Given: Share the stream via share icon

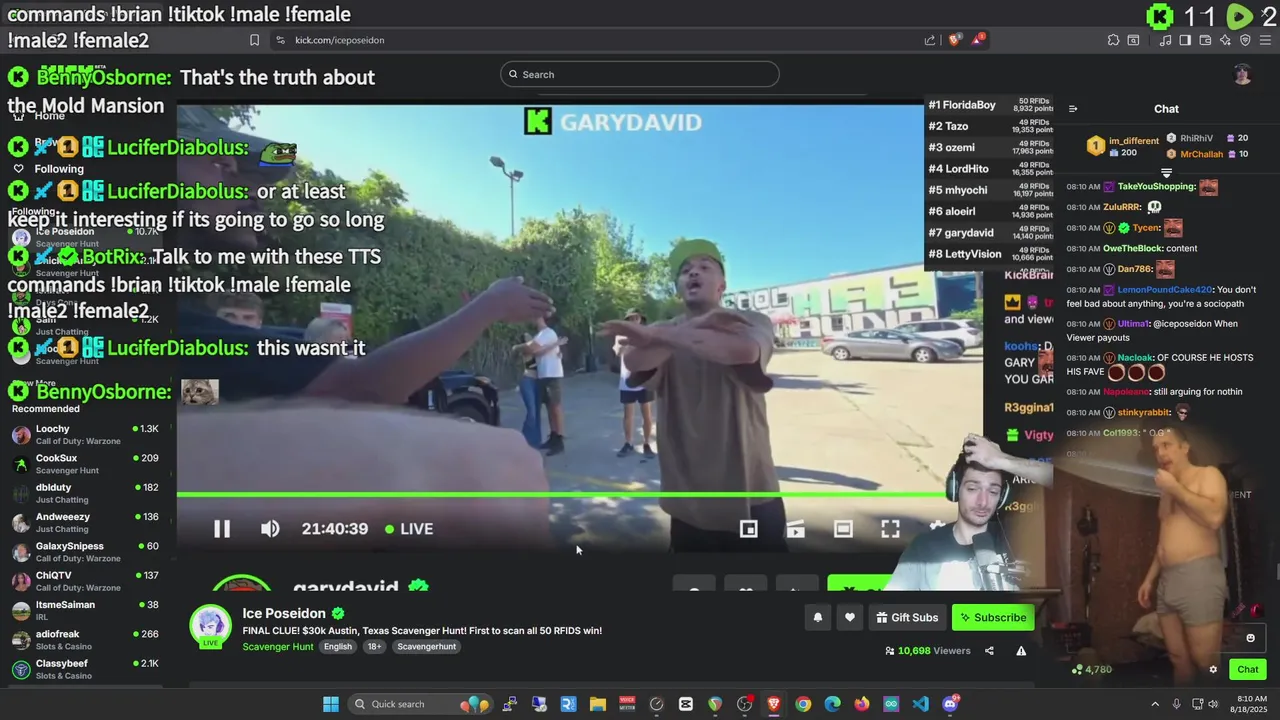Looking at the screenshot, I should 989,651.
